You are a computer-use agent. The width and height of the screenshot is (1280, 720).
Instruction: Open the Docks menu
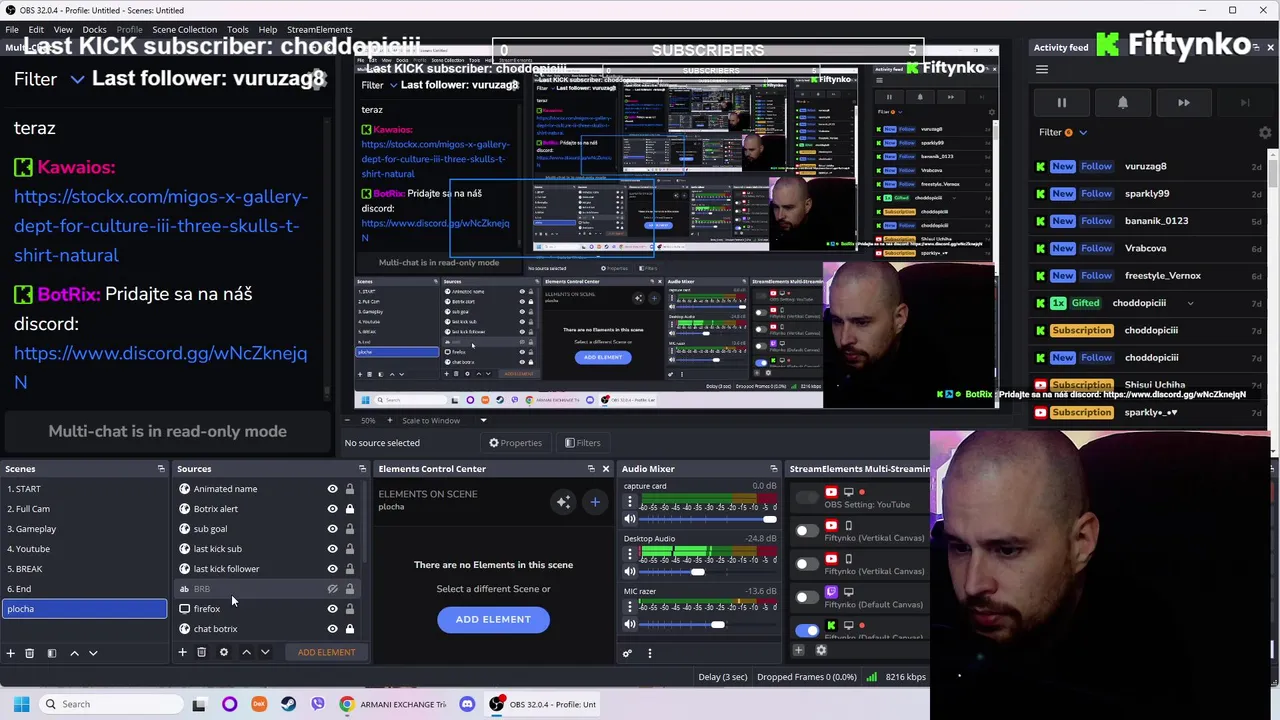pos(94,30)
